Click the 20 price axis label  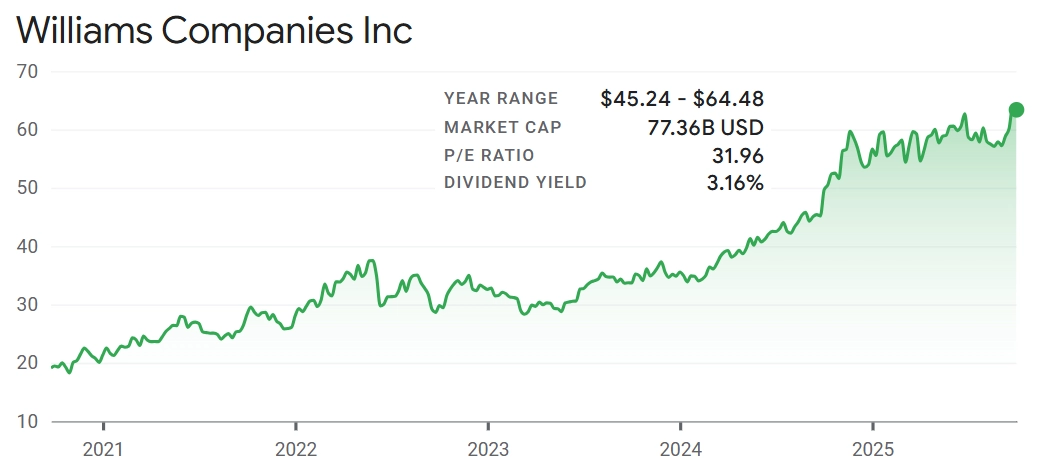pos(27,364)
